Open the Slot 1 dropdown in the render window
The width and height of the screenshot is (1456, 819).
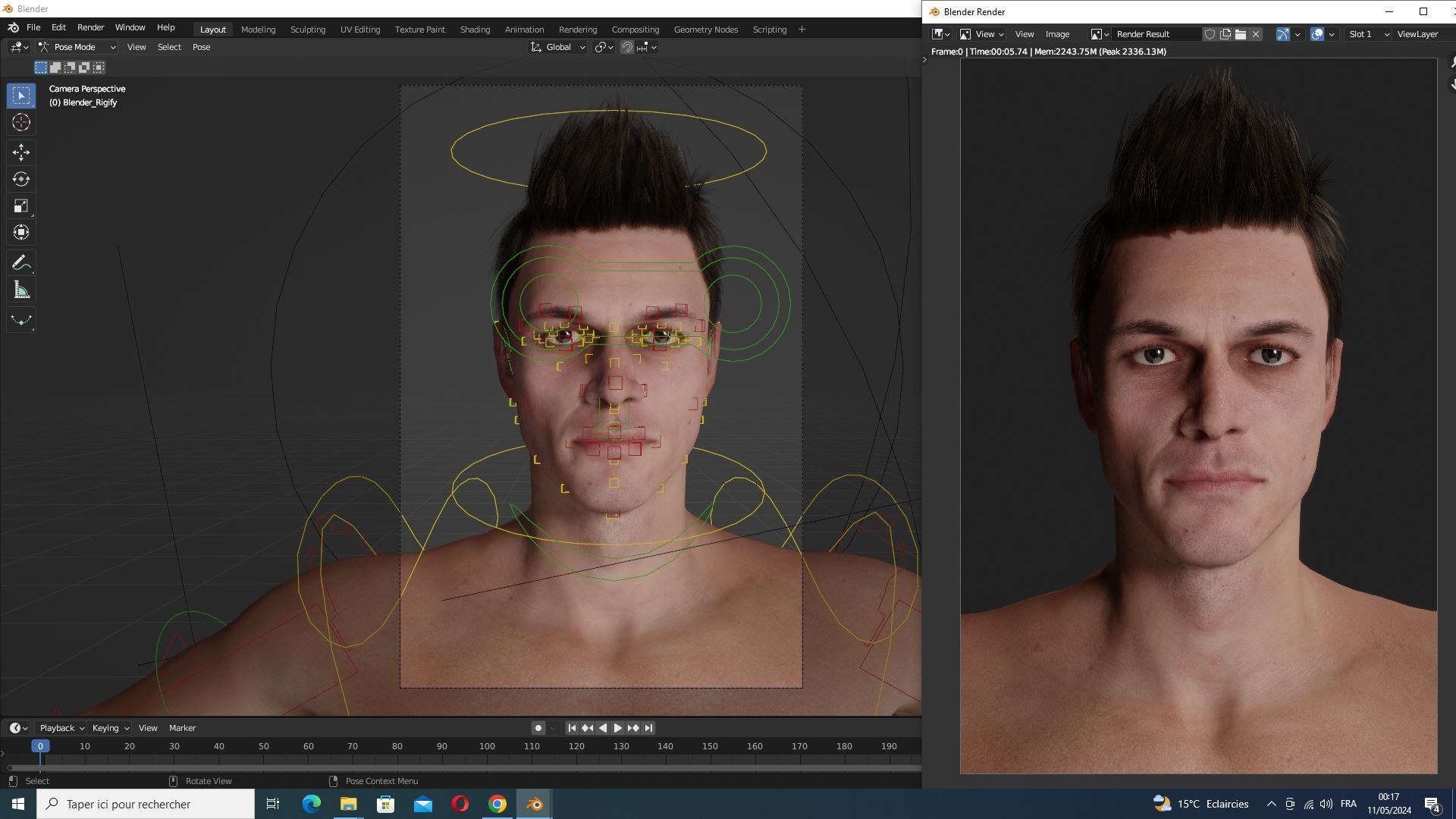coord(1369,34)
